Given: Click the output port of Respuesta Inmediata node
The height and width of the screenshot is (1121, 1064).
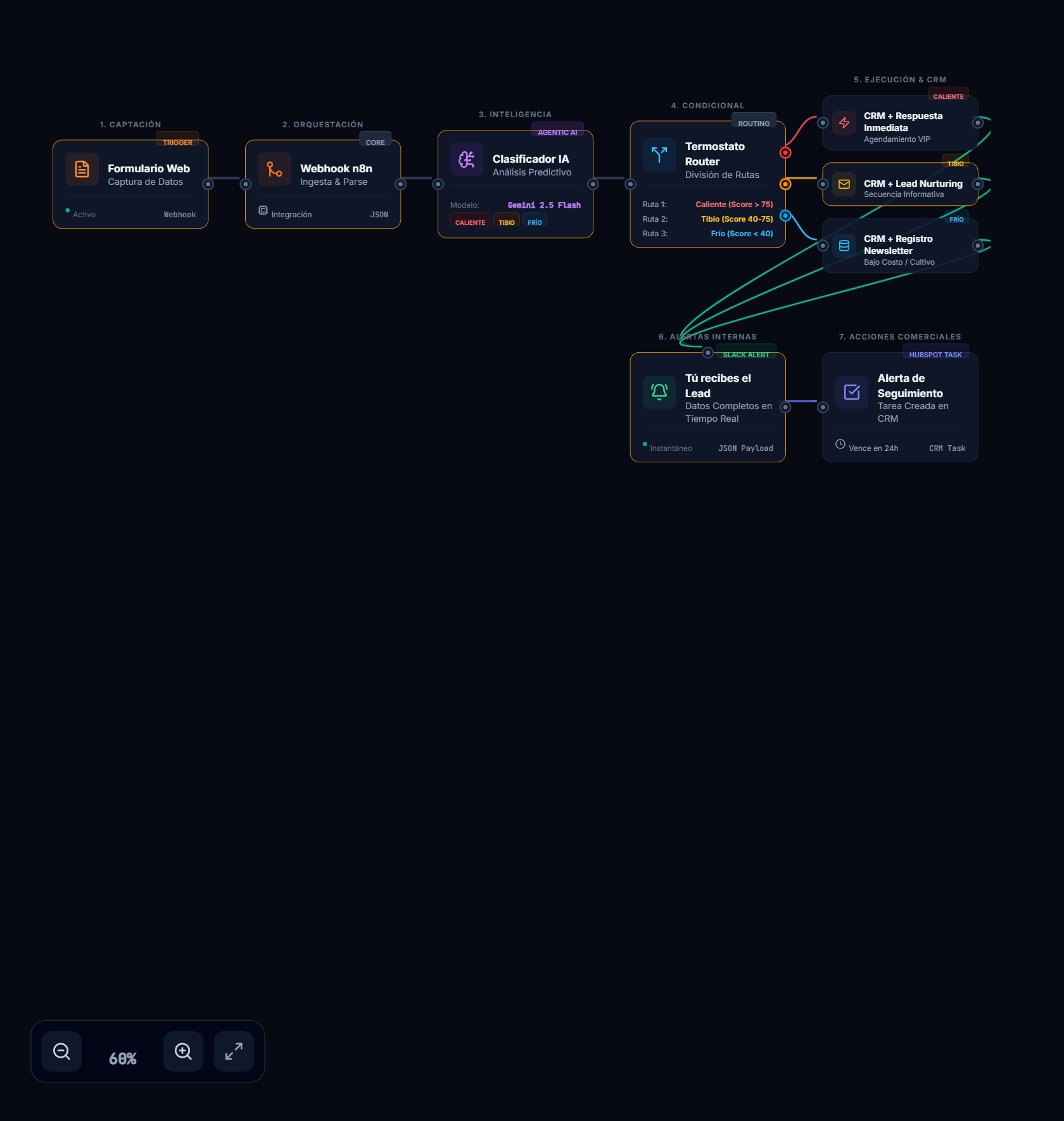Looking at the screenshot, I should [978, 123].
